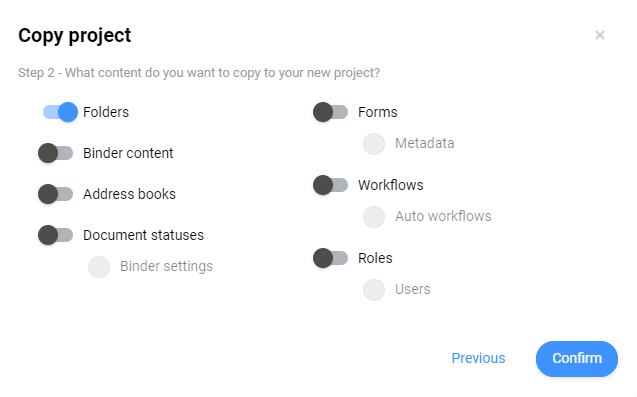Viewport: 637px width, 397px height.
Task: Toggle the Forms switch on
Action: click(331, 112)
